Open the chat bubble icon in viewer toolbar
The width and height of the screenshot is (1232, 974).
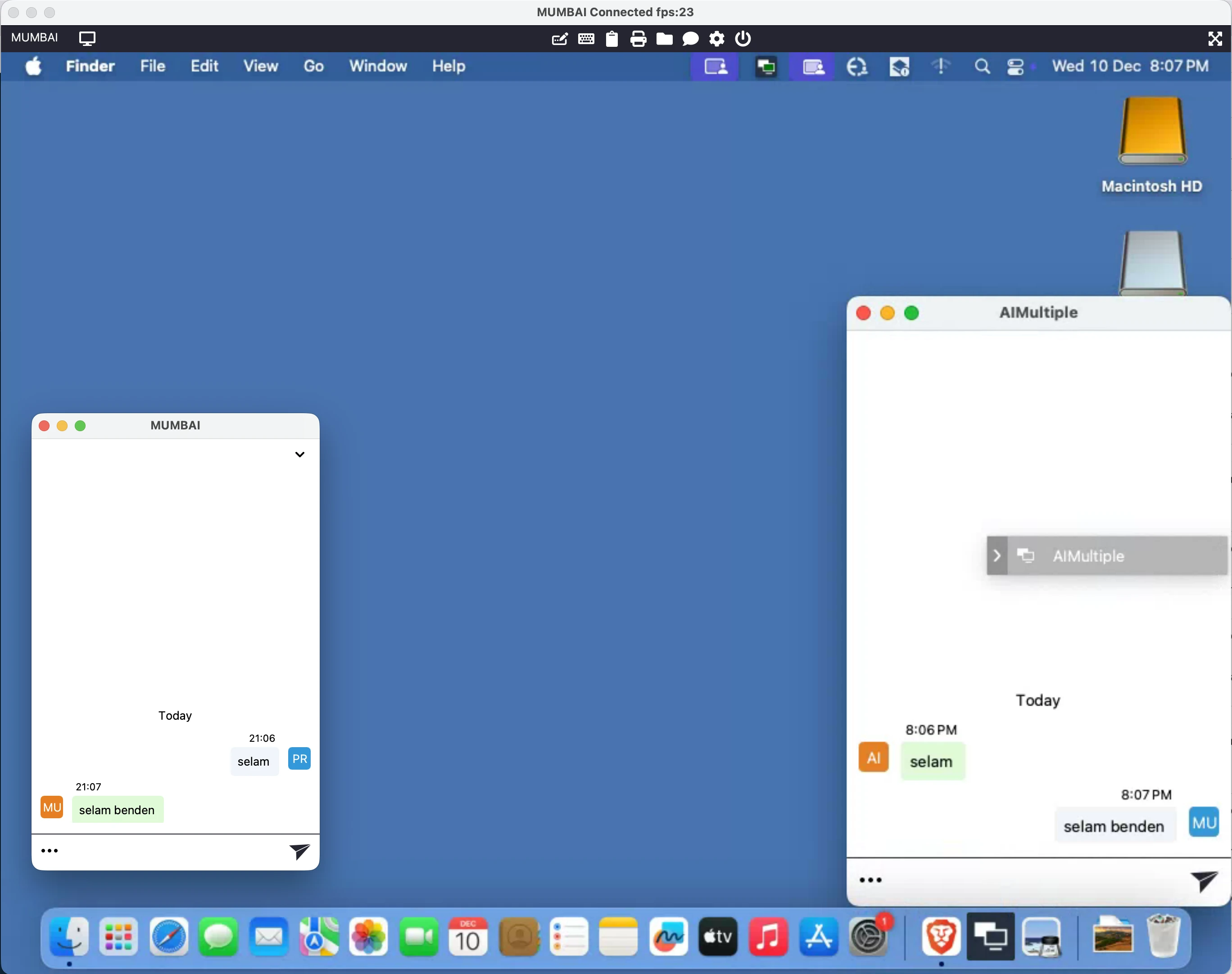coord(690,39)
